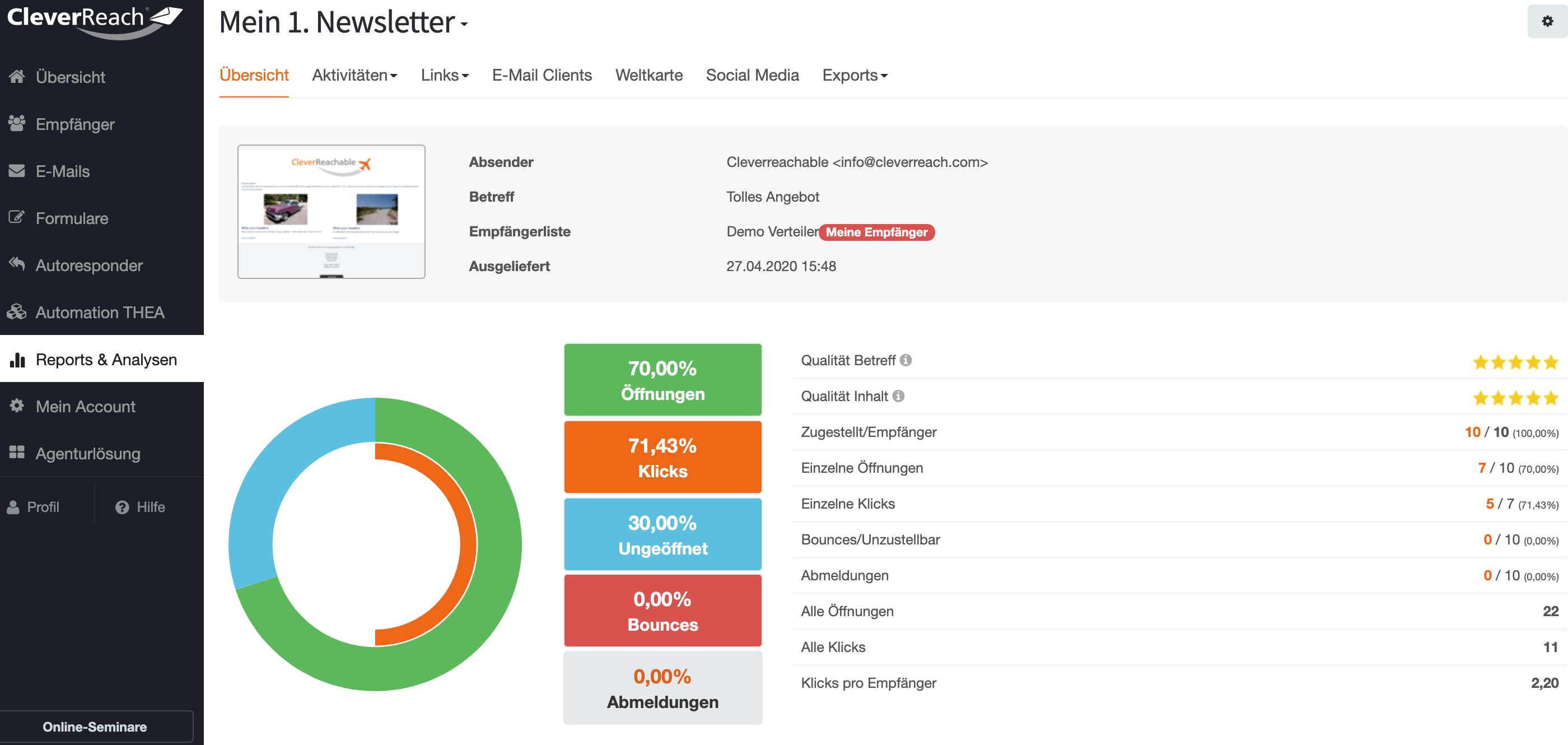1568x745 pixels.
Task: Click the bar chart icon for Reports
Action: (x=18, y=359)
